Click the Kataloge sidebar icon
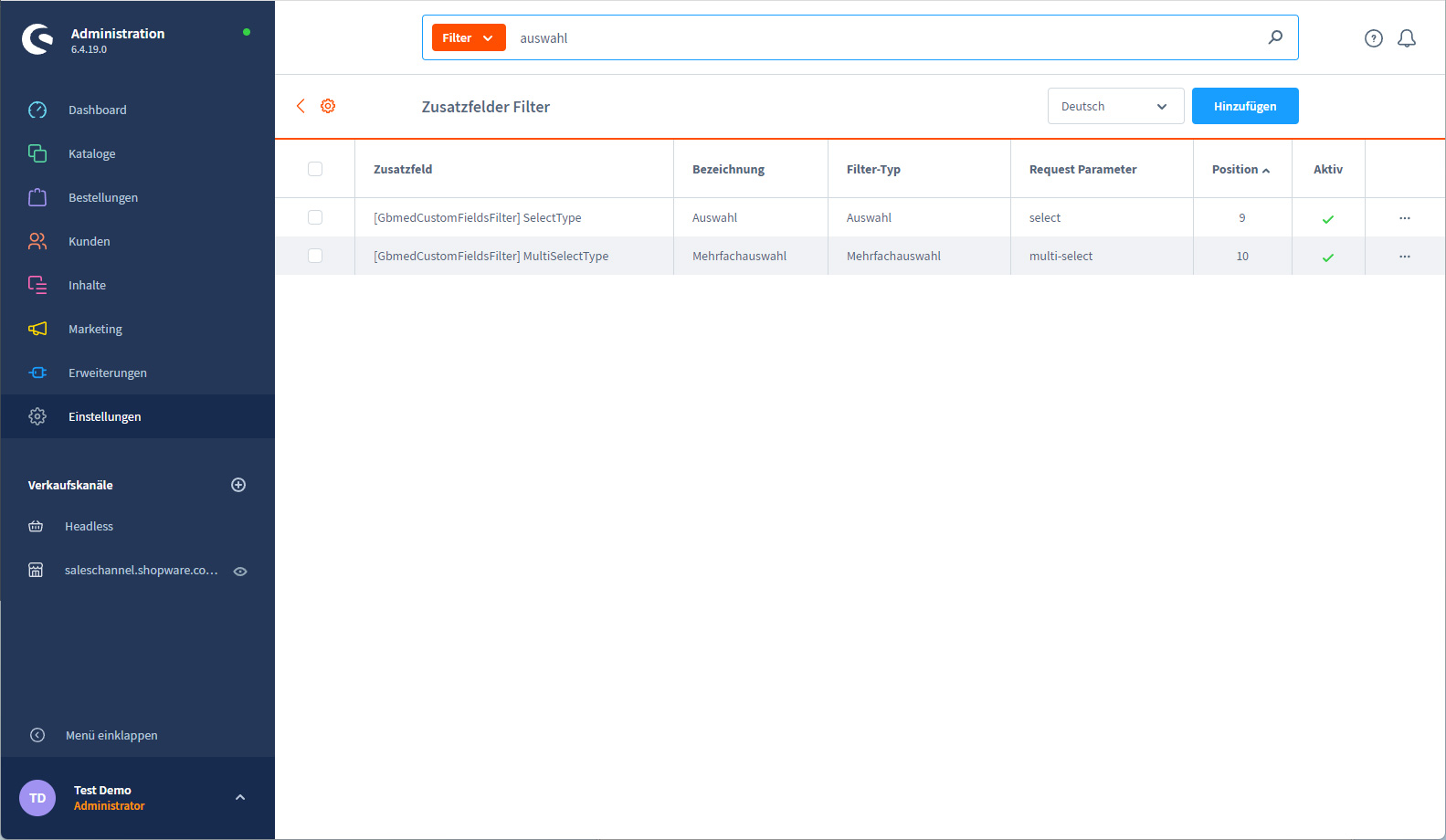 (37, 153)
